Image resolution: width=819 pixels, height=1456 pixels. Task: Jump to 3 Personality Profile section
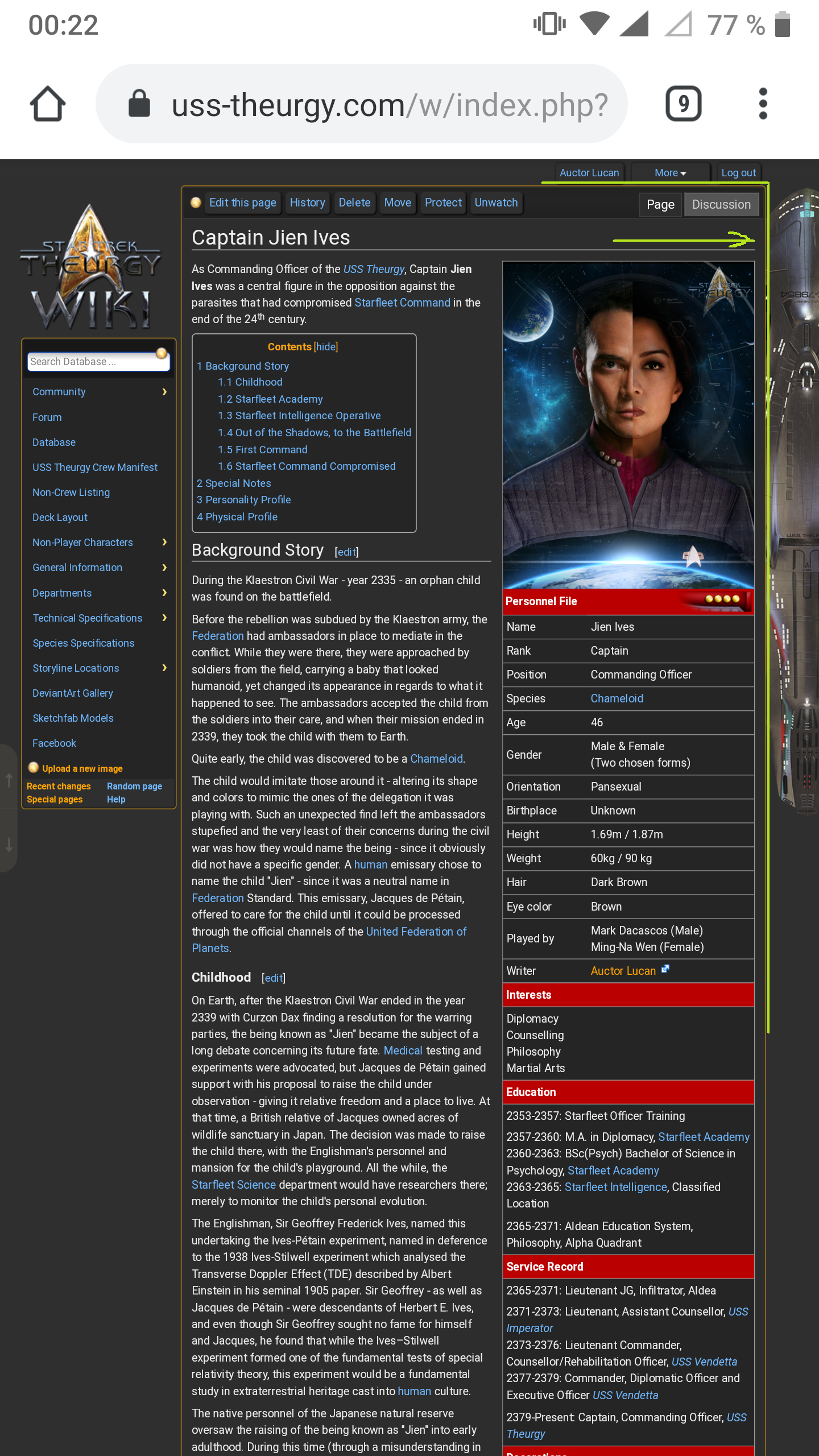(x=243, y=500)
